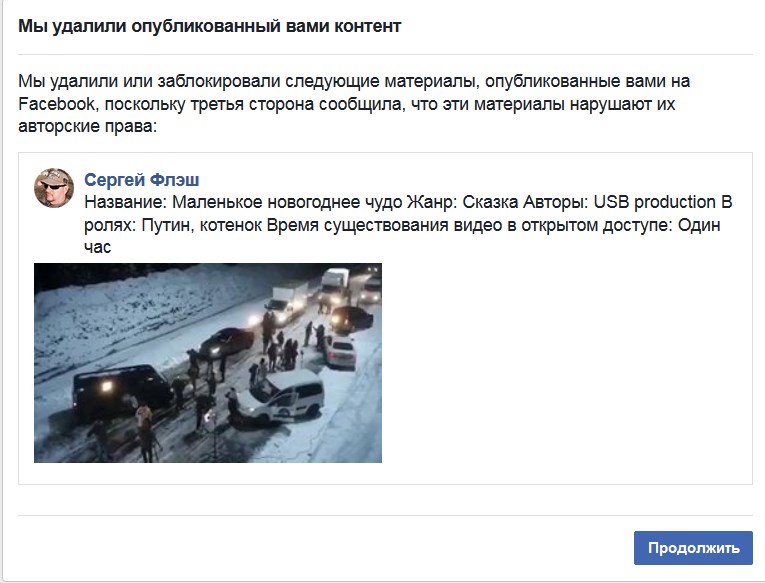The height and width of the screenshot is (583, 765).
Task: Click the Продолжить button
Action: [x=693, y=548]
